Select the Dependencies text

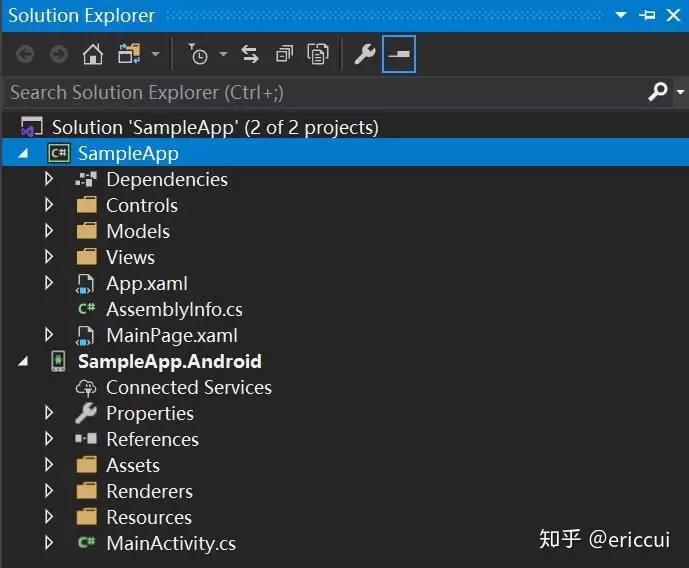pyautogui.click(x=167, y=180)
